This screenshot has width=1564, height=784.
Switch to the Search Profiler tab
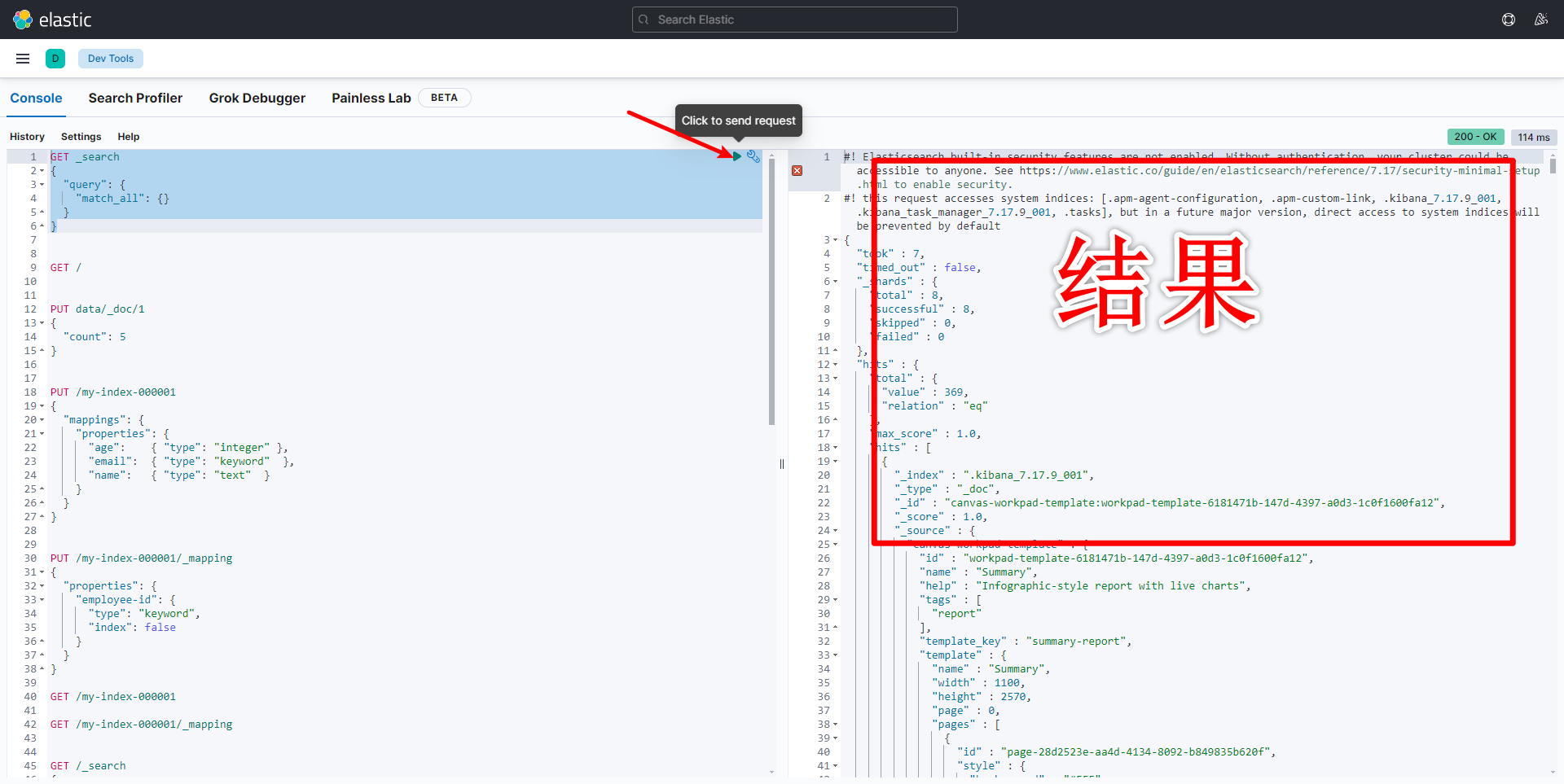(x=135, y=98)
